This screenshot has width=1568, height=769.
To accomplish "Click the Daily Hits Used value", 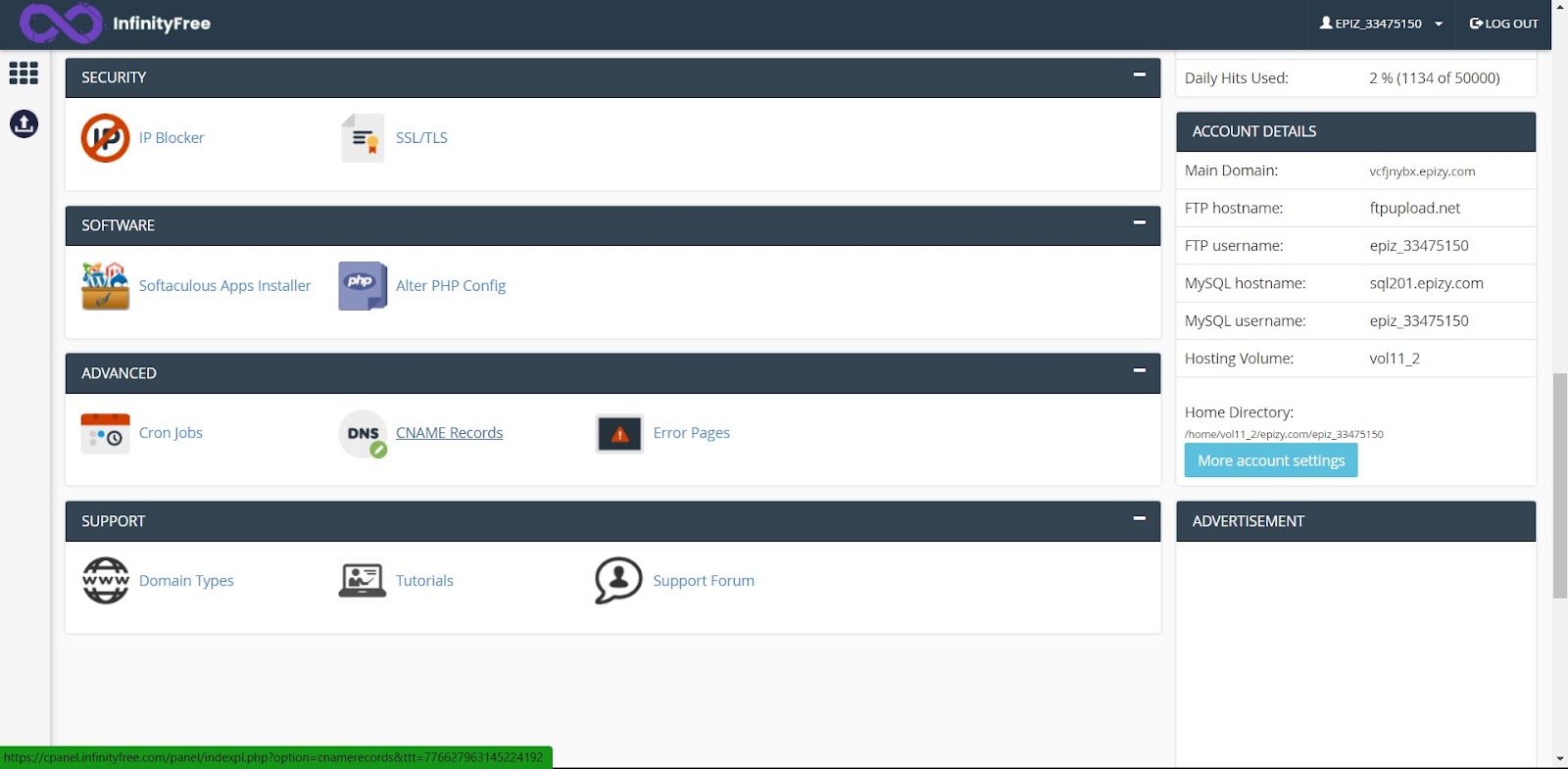I will [1434, 78].
